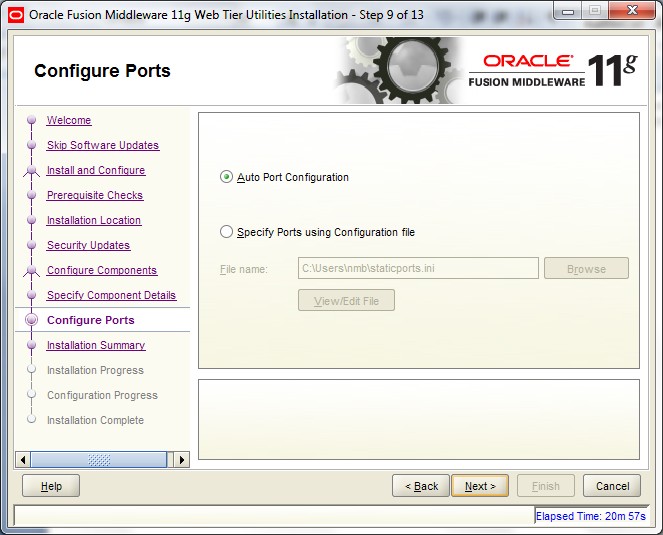Image resolution: width=663 pixels, height=535 pixels.
Task: Click the Installation Location bullet icon
Action: point(31,219)
